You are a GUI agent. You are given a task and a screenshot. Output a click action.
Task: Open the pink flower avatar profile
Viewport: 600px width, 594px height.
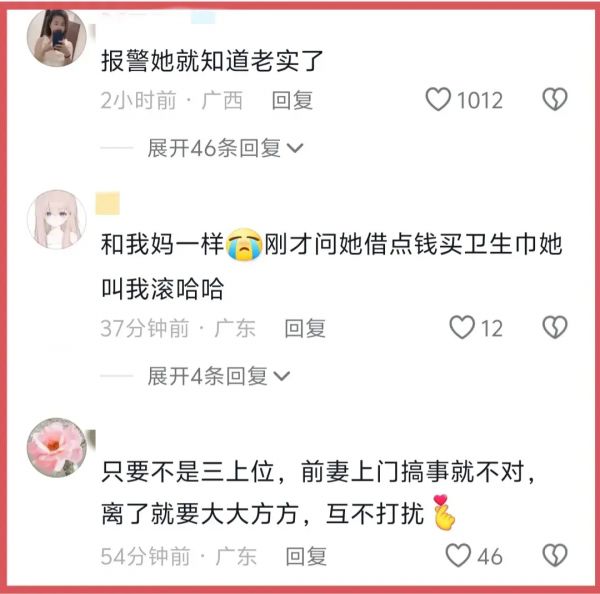coord(57,447)
